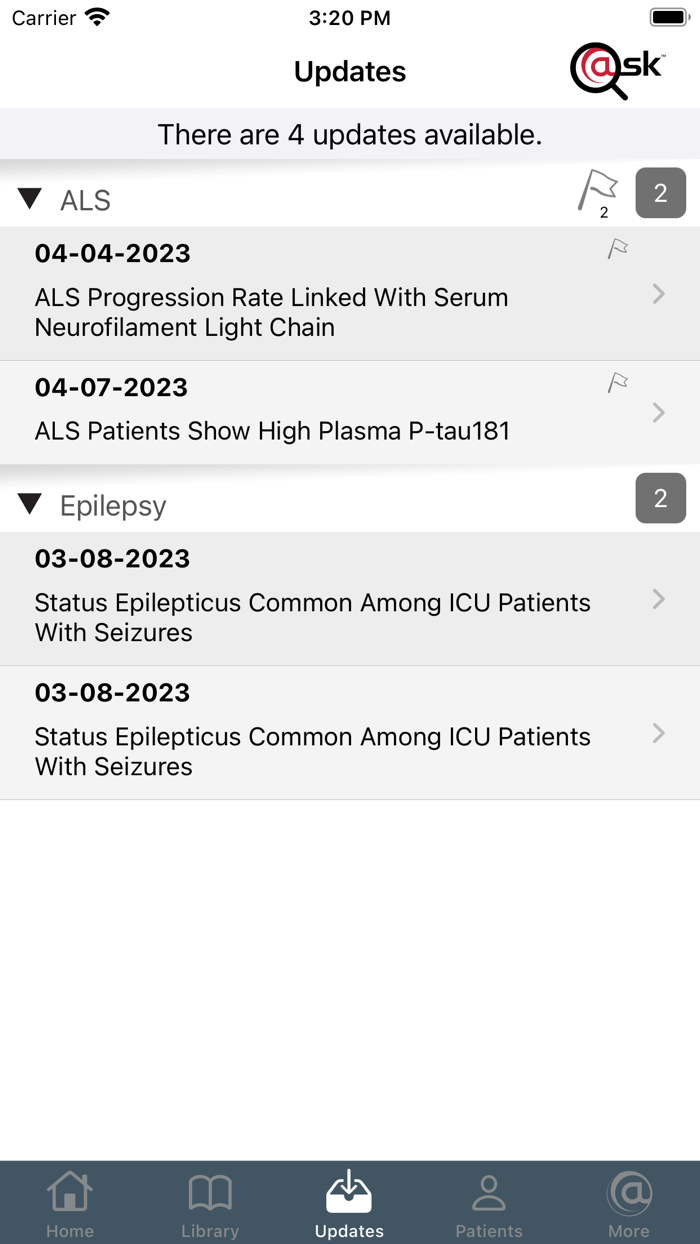The width and height of the screenshot is (700, 1244).
Task: Toggle the flag on the 04-04-2023 ALS article
Action: (618, 248)
